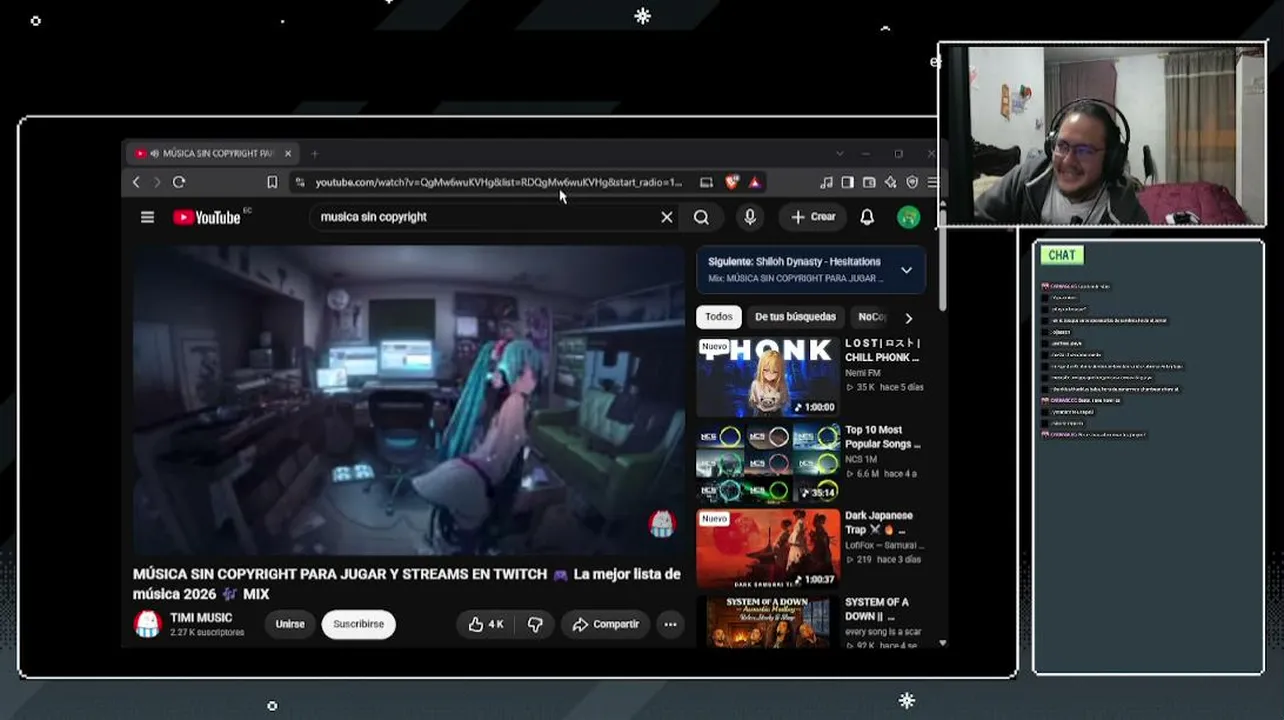Click the magnifying glass search button
This screenshot has height=720, width=1284.
[x=702, y=217]
